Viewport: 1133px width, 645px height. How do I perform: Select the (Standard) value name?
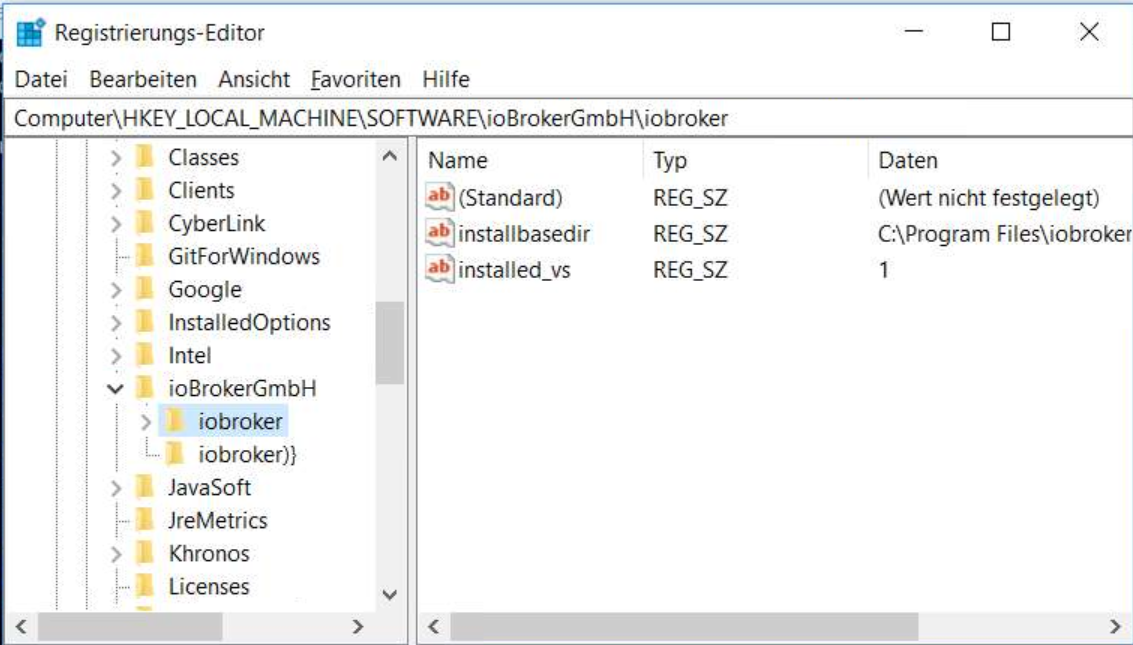click(x=510, y=197)
